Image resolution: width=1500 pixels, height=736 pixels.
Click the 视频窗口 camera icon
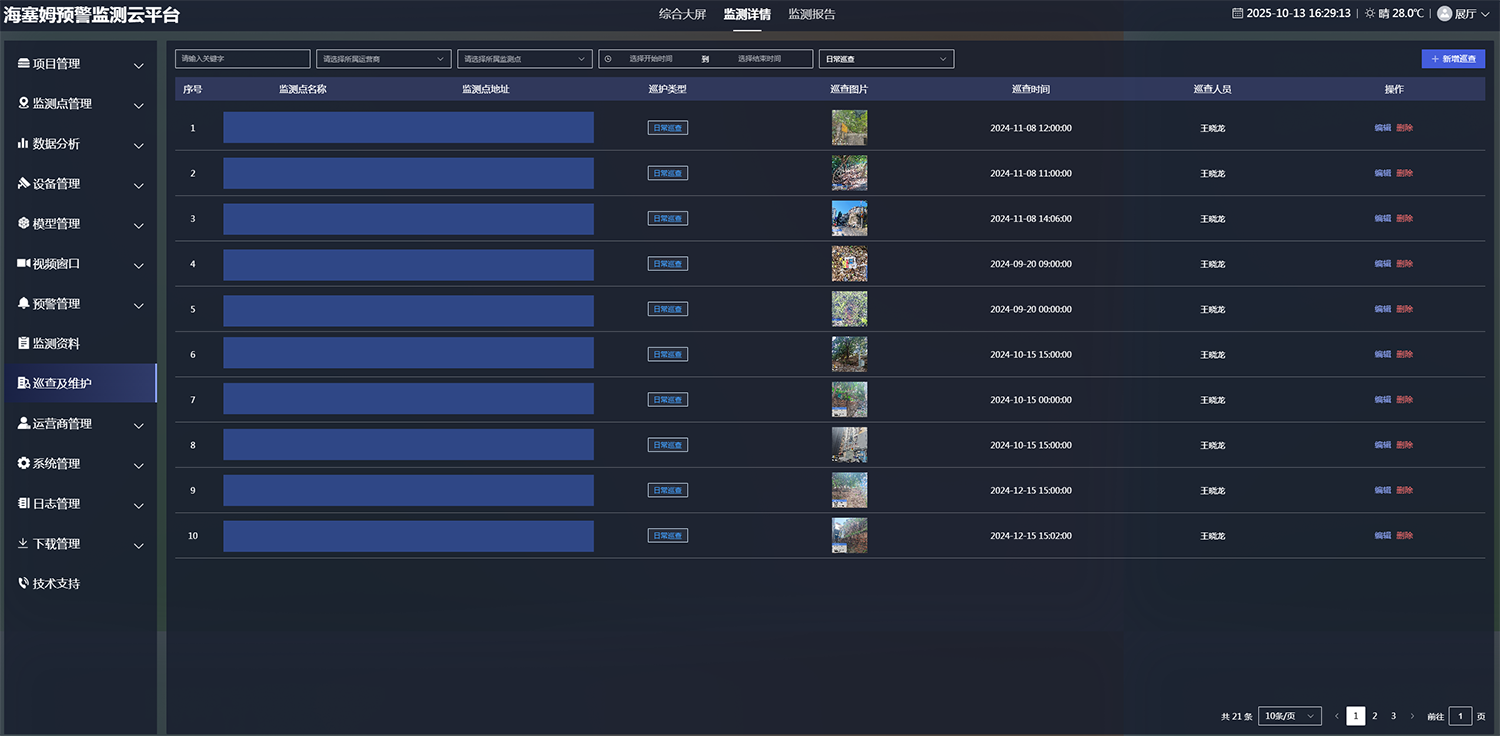24,264
